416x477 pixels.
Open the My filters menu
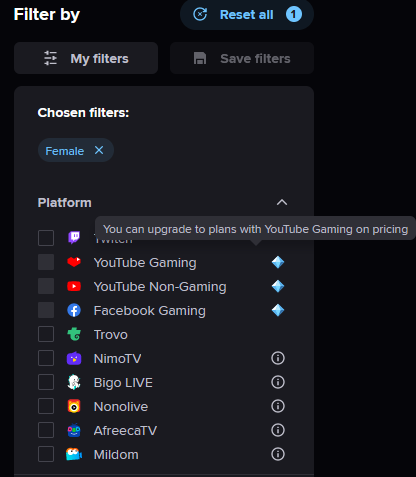pos(86,58)
